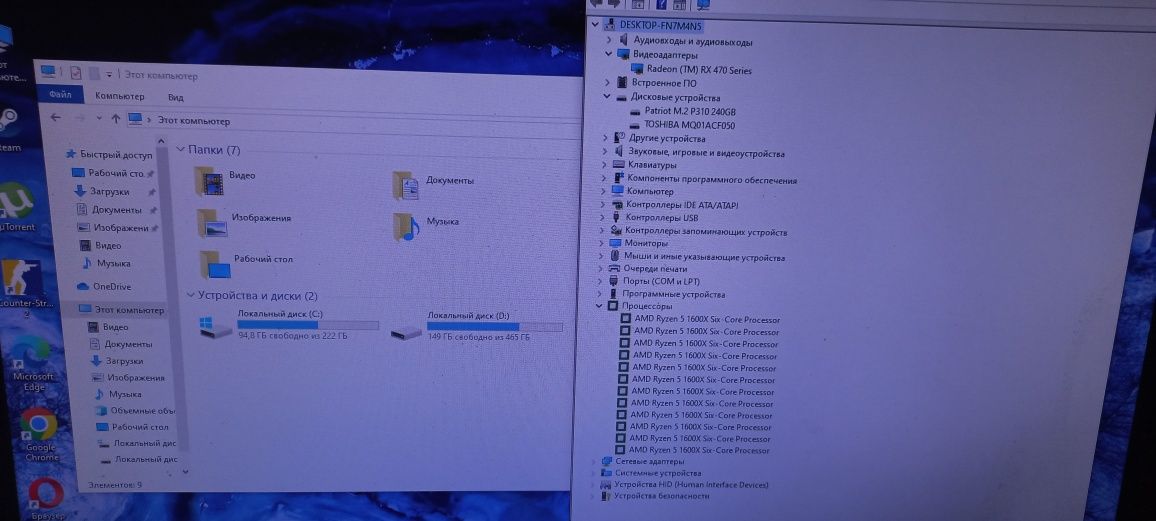Click the Properties icon in Explorer title bar
The width and height of the screenshot is (1156, 521).
pos(75,72)
